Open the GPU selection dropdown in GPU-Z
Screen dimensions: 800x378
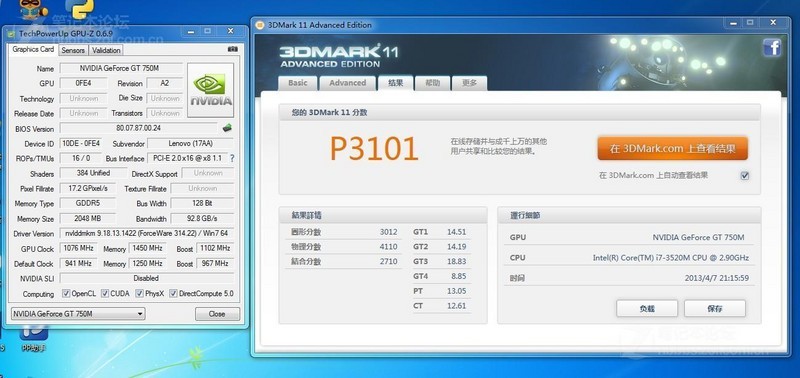(78, 314)
